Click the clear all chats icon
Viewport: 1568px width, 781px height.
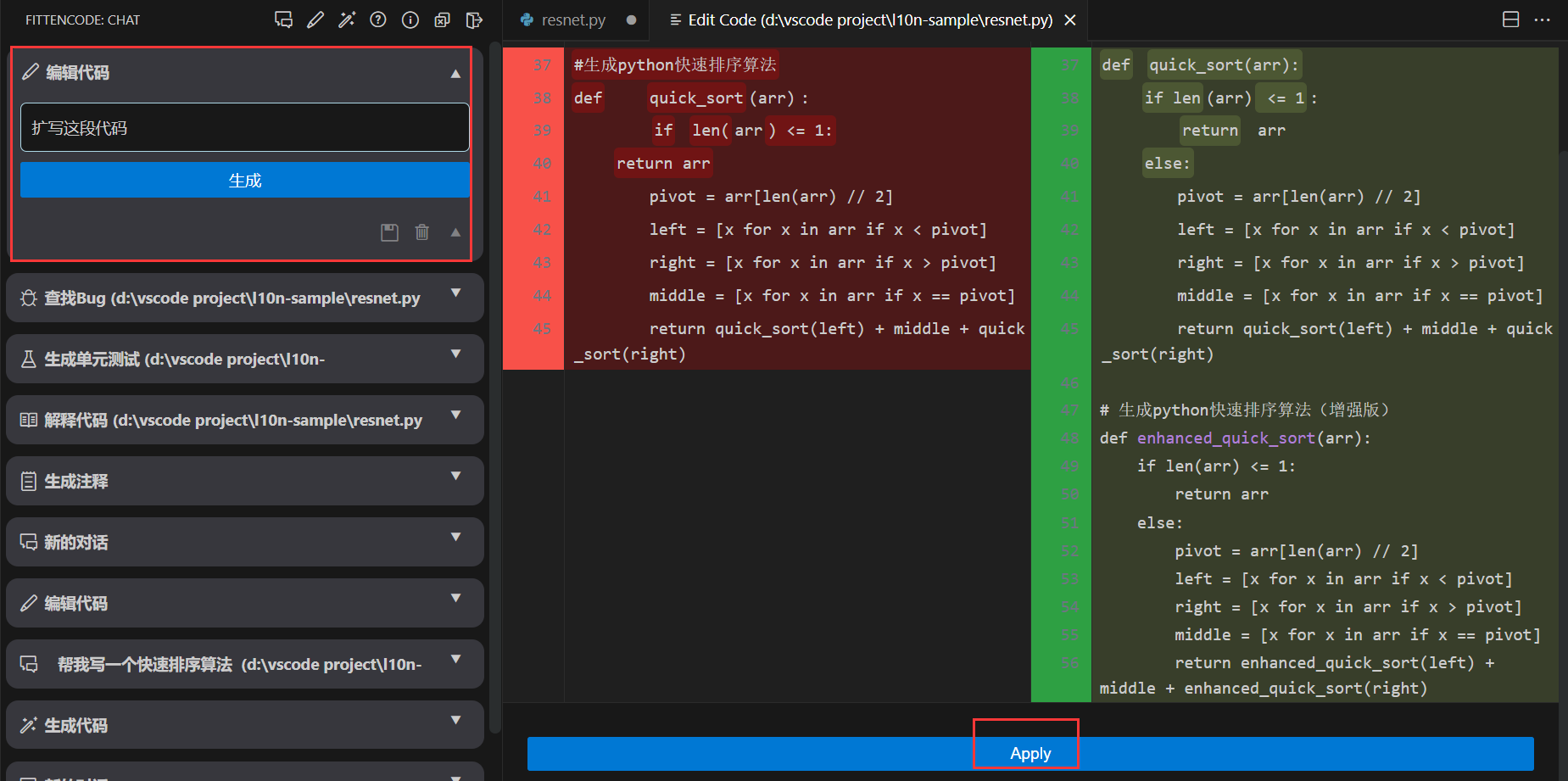[x=442, y=20]
